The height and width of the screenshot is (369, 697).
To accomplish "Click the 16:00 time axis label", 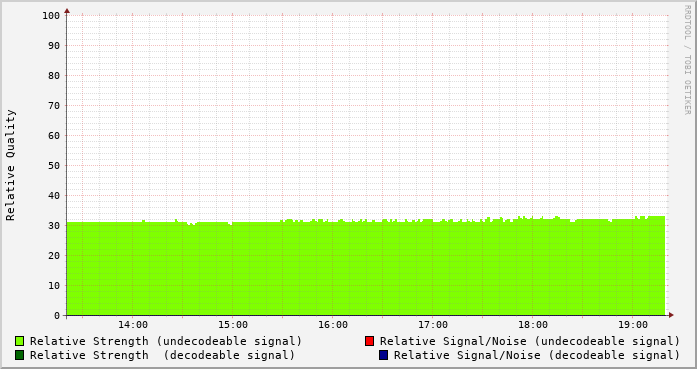I will point(333,325).
